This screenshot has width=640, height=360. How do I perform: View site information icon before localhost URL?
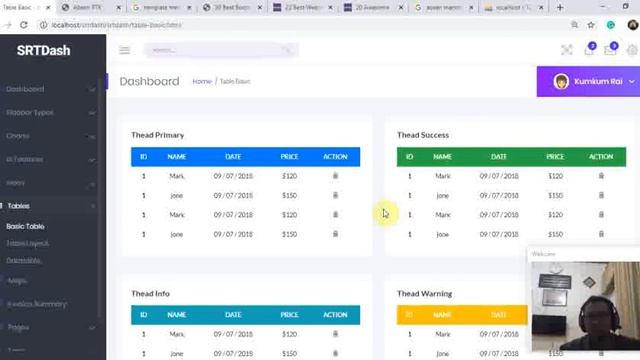pos(43,25)
